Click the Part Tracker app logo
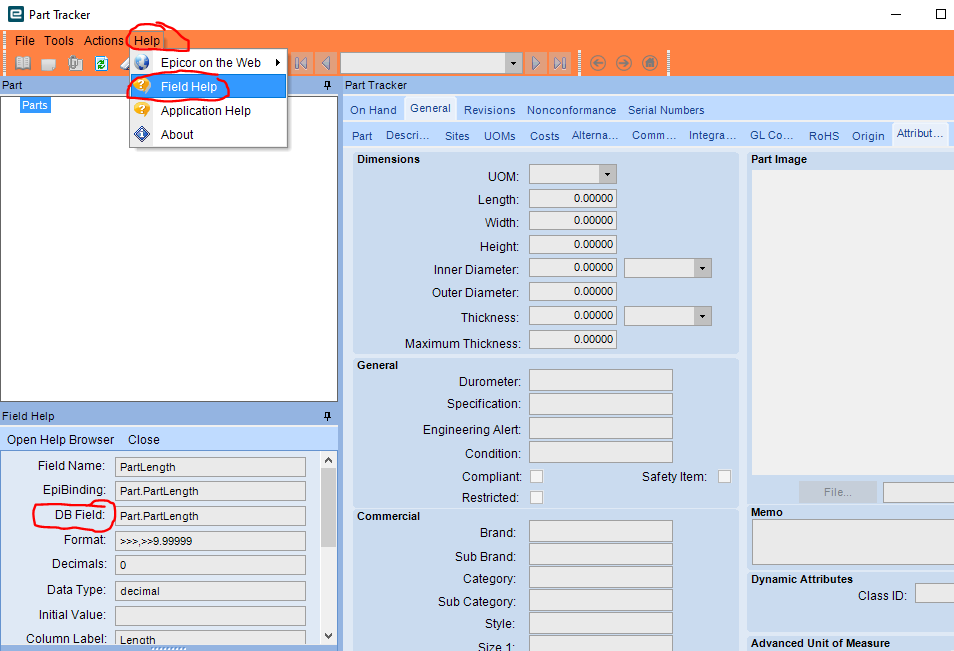The image size is (954, 651). (x=15, y=13)
